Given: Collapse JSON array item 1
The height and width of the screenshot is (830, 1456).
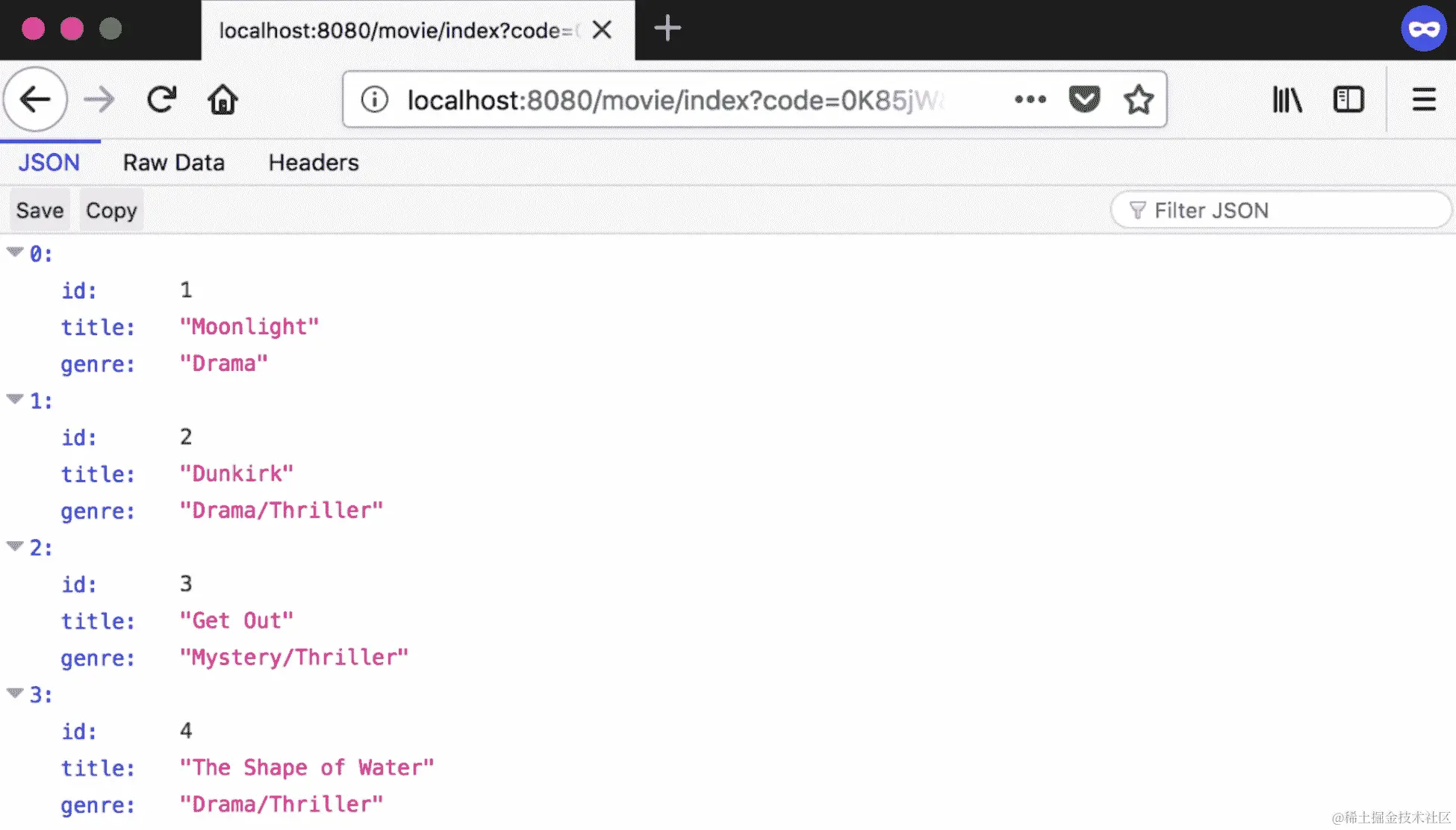Looking at the screenshot, I should 15,399.
